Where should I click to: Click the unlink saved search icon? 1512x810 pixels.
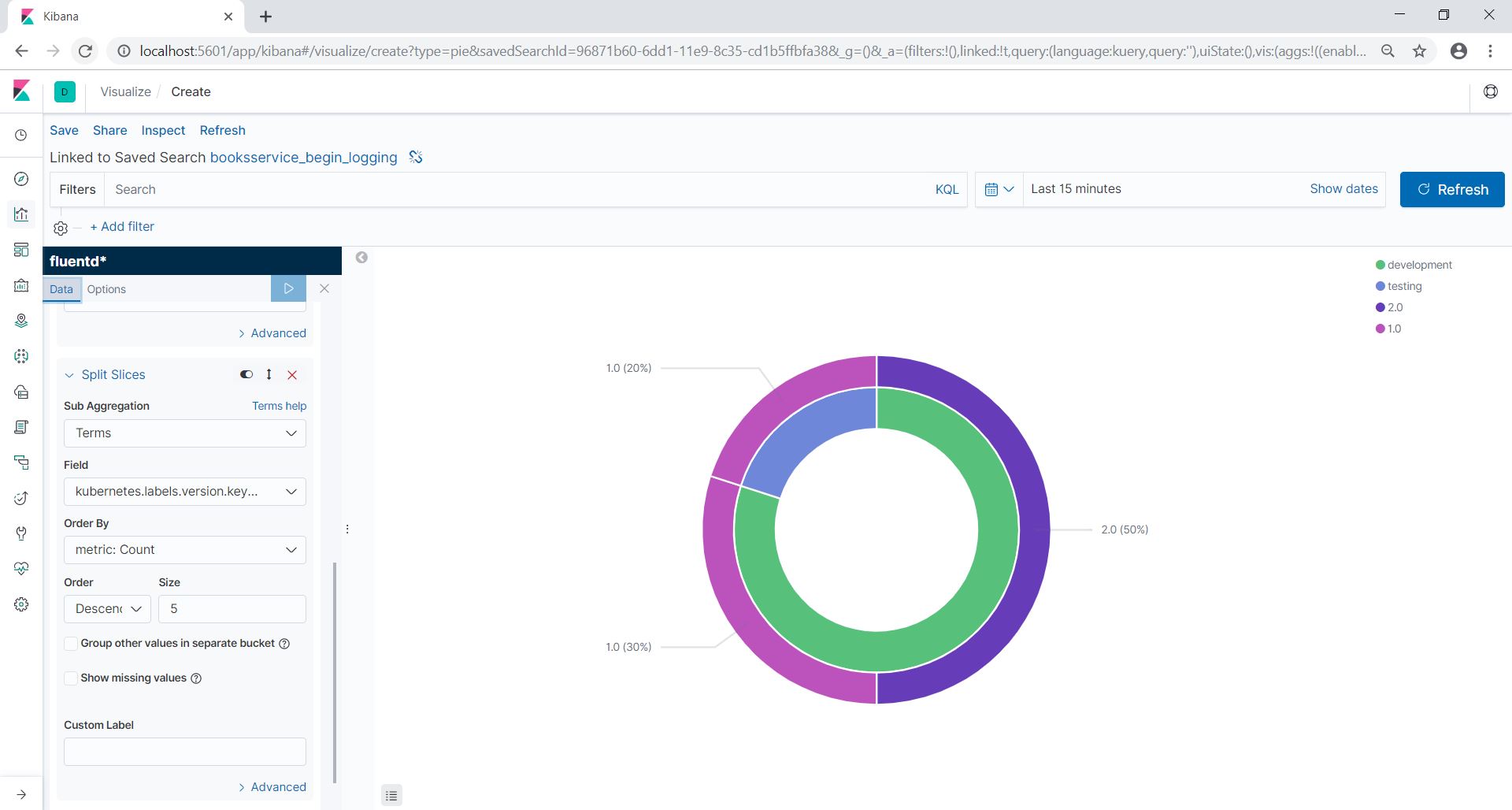[416, 158]
